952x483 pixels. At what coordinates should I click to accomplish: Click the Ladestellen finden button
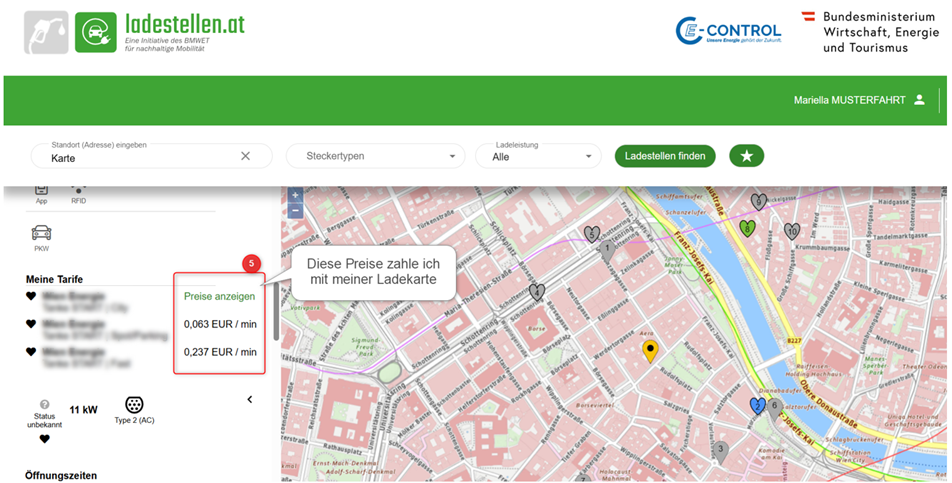click(665, 155)
